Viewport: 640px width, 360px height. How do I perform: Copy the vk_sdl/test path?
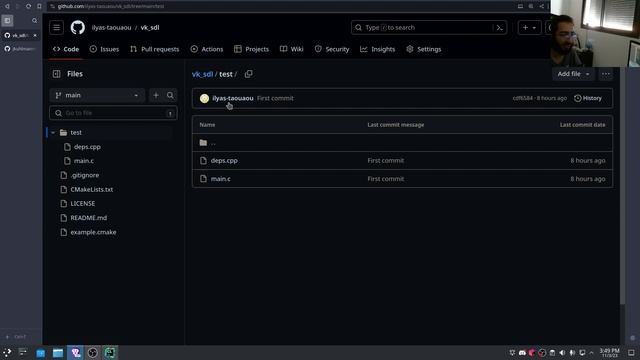249,74
